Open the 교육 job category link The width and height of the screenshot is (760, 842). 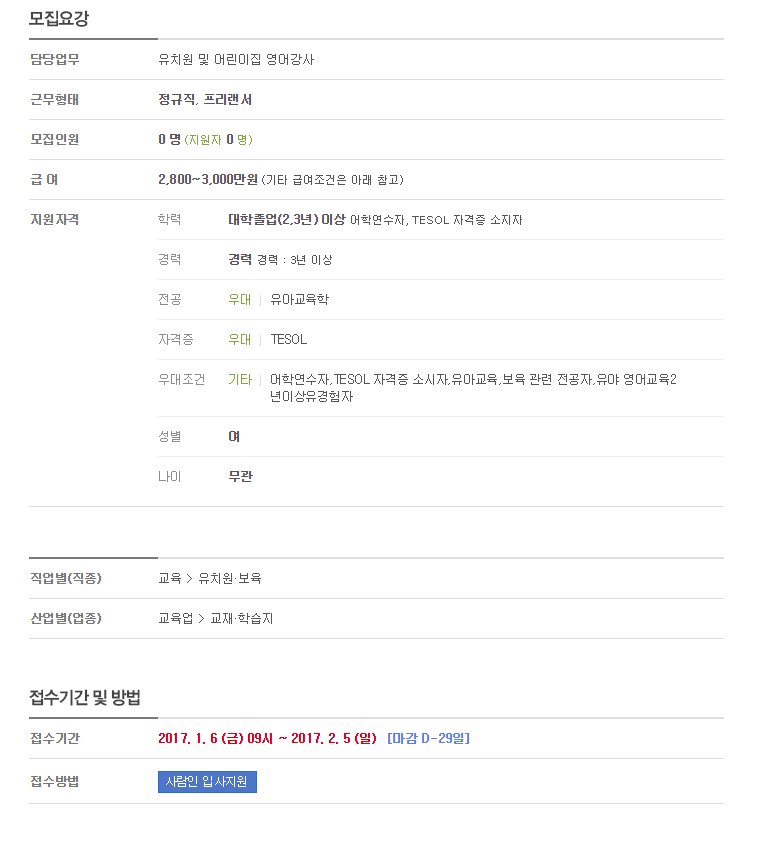pos(170,578)
